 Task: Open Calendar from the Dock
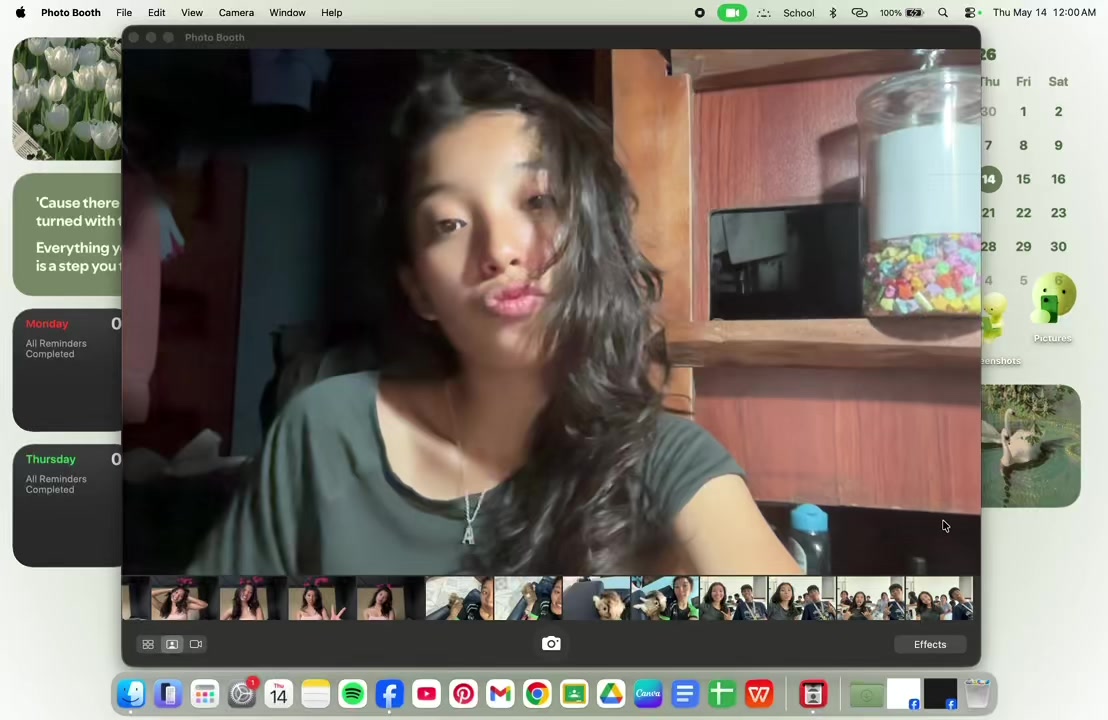(279, 694)
